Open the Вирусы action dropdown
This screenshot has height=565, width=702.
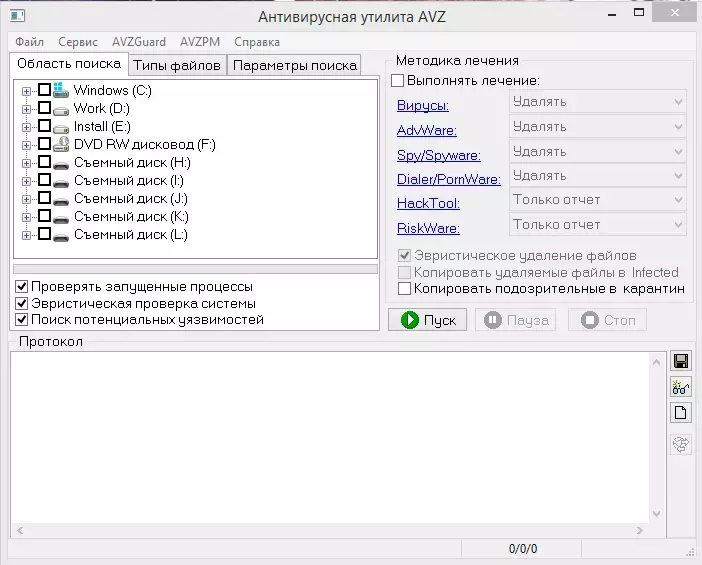pos(598,102)
